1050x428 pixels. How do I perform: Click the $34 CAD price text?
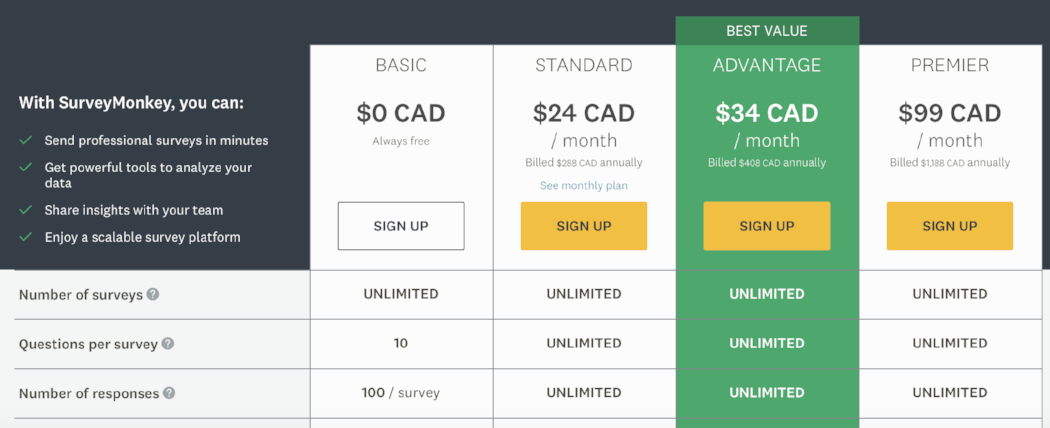(767, 113)
